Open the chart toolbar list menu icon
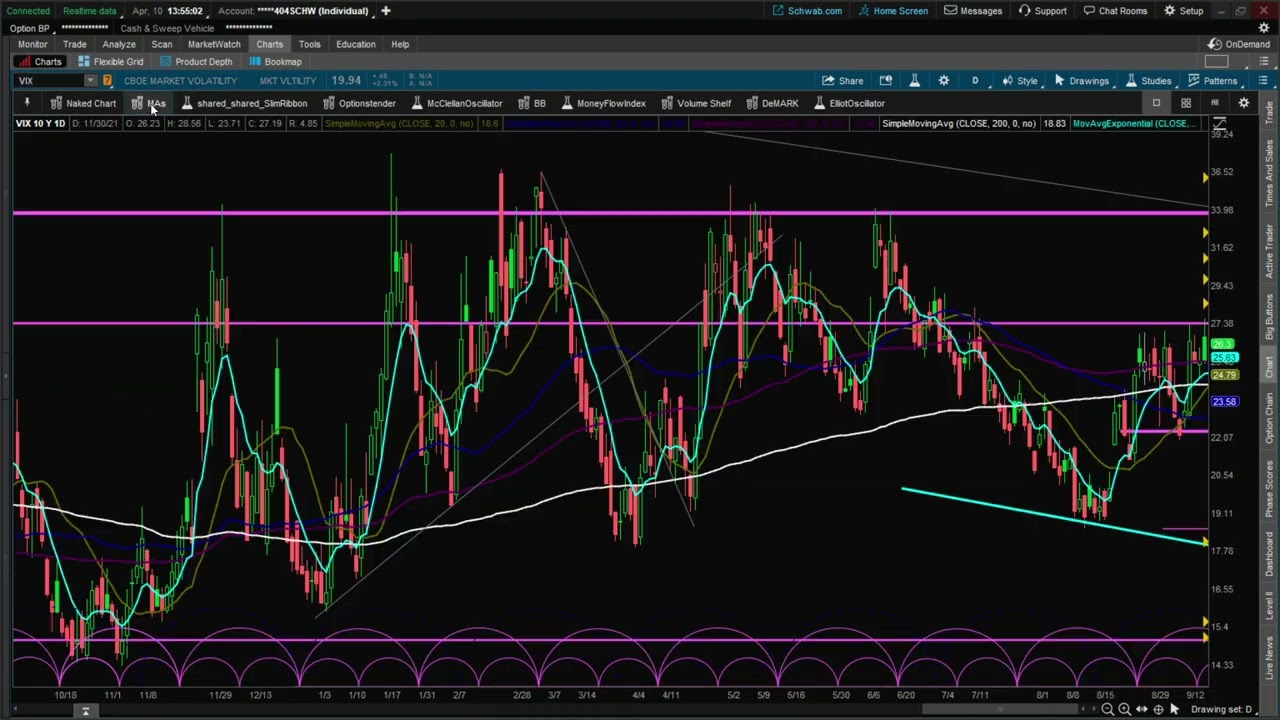Viewport: 1280px width, 720px height. [1263, 81]
